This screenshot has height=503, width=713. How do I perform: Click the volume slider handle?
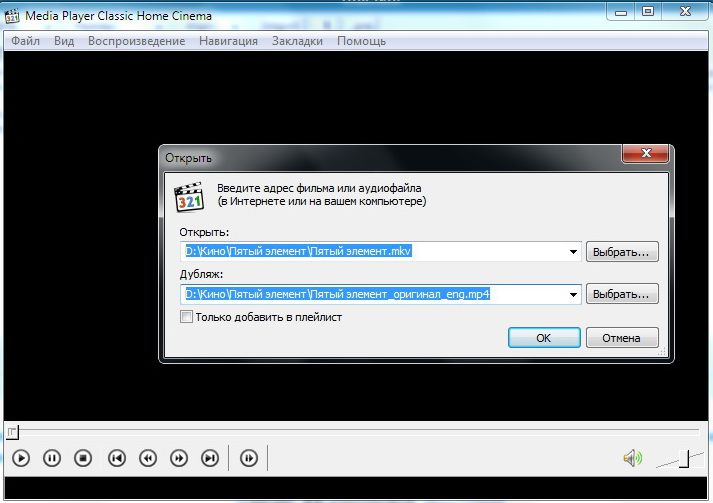click(x=684, y=458)
